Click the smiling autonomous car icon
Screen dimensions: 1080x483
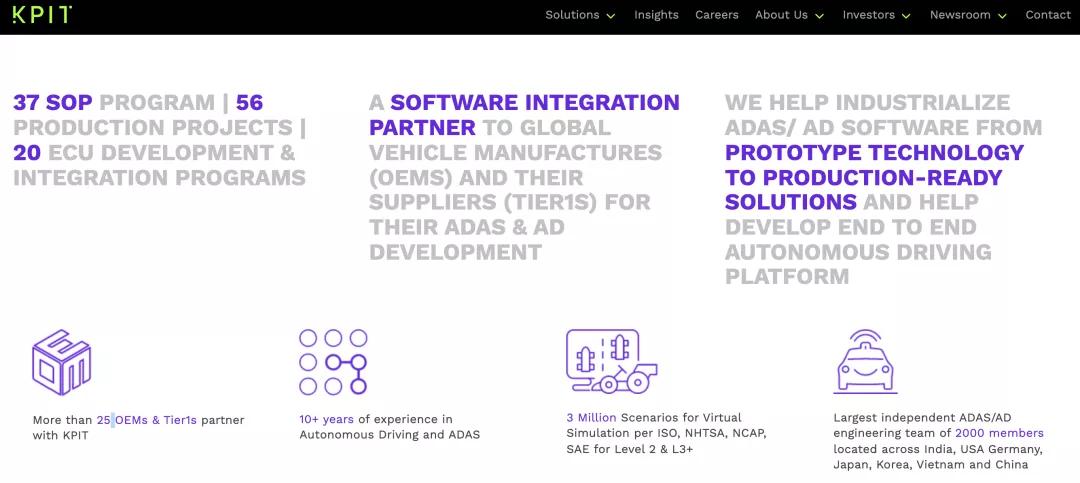pos(865,362)
